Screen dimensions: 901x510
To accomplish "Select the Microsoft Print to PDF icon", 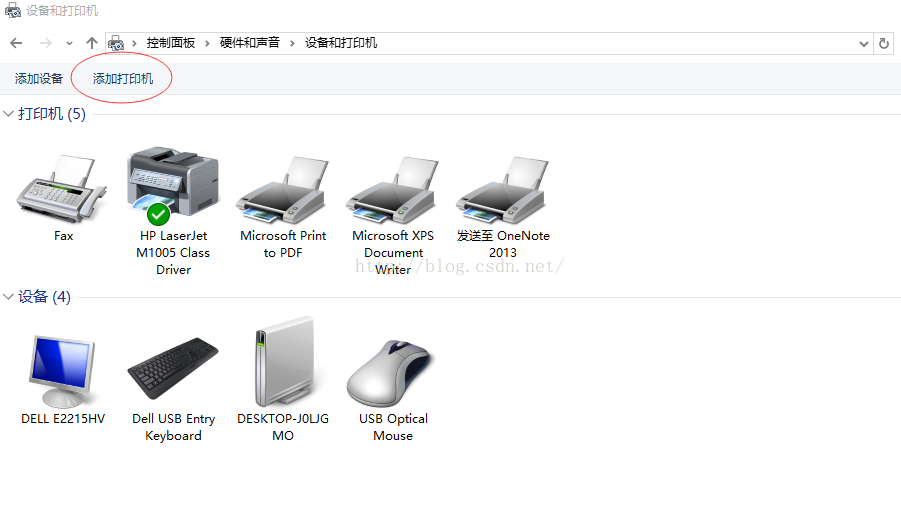I will tap(282, 190).
